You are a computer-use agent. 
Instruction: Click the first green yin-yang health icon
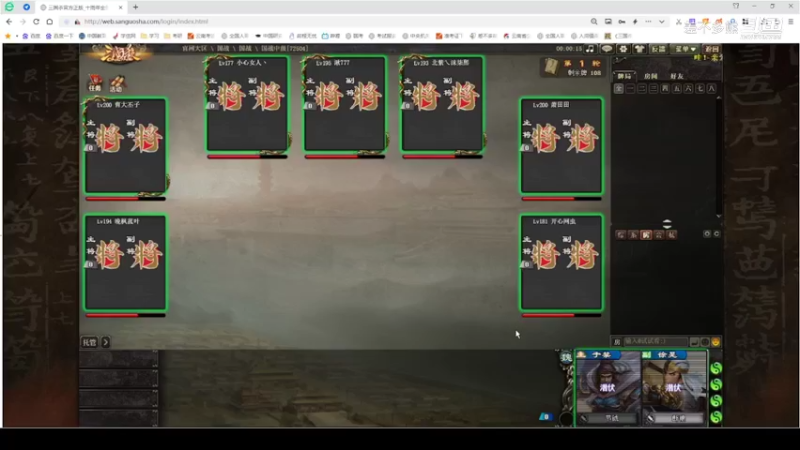(716, 368)
